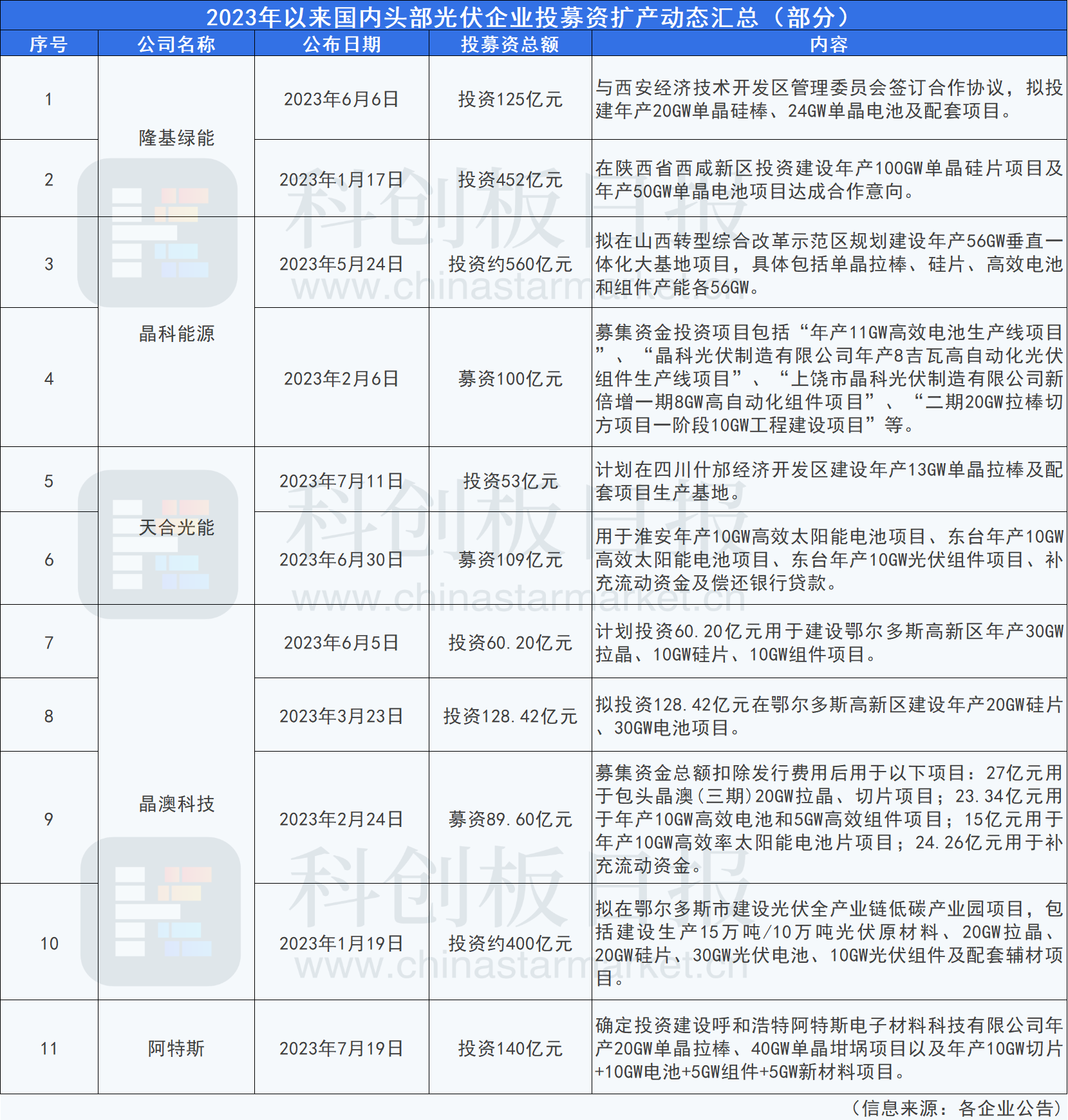Click the date 2023年2月24日

pos(342,819)
